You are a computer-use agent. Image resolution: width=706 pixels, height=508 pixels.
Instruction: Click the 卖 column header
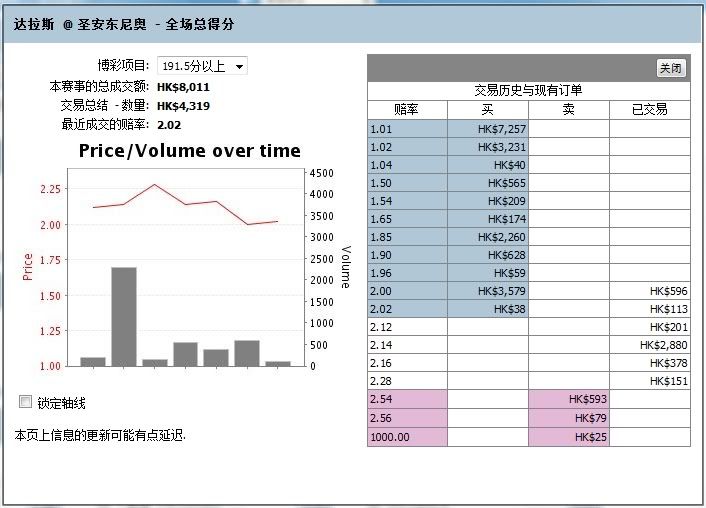[x=569, y=110]
